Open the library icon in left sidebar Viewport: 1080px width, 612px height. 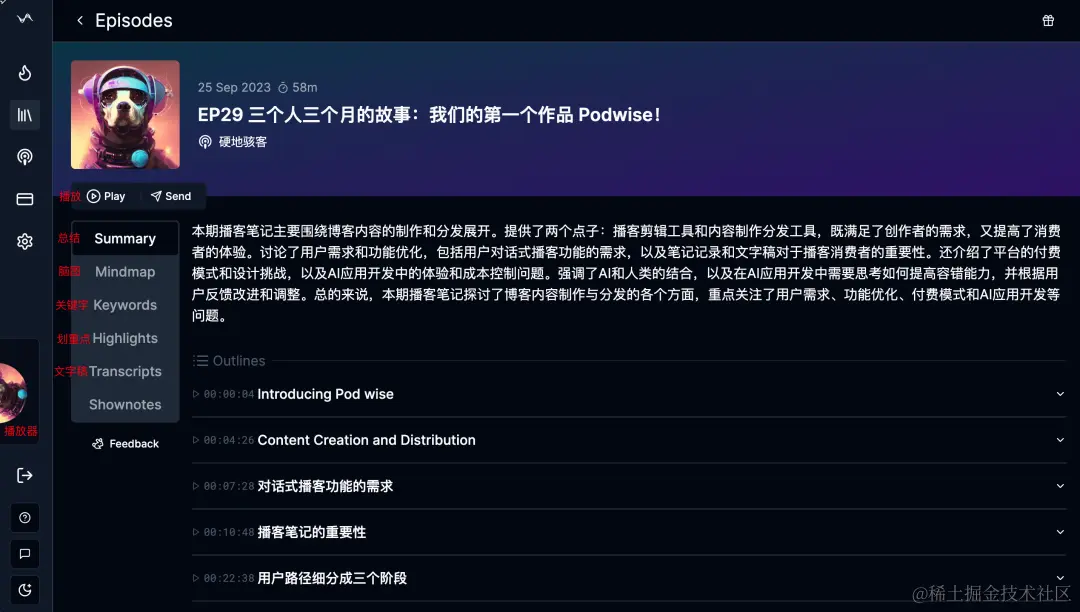(x=24, y=115)
